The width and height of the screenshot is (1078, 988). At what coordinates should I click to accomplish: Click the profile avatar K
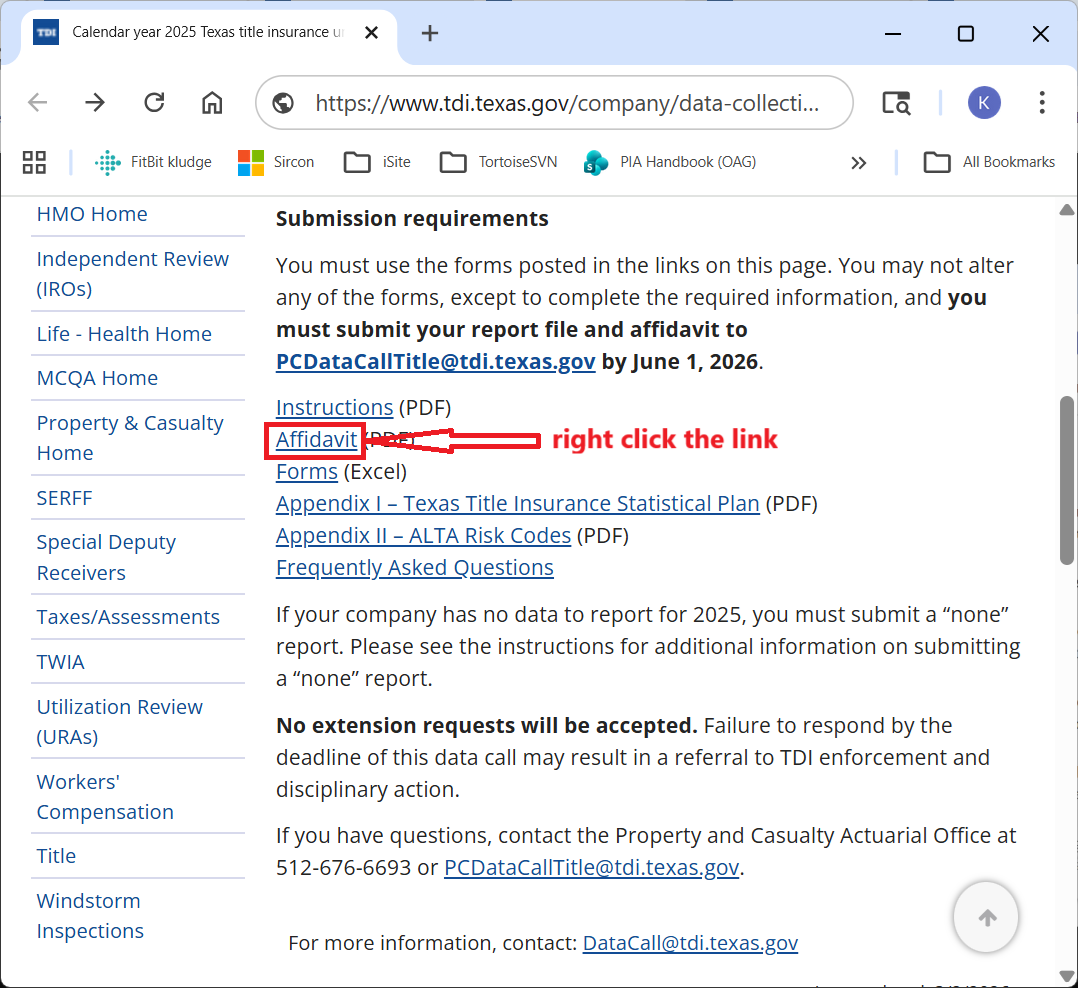[x=984, y=102]
